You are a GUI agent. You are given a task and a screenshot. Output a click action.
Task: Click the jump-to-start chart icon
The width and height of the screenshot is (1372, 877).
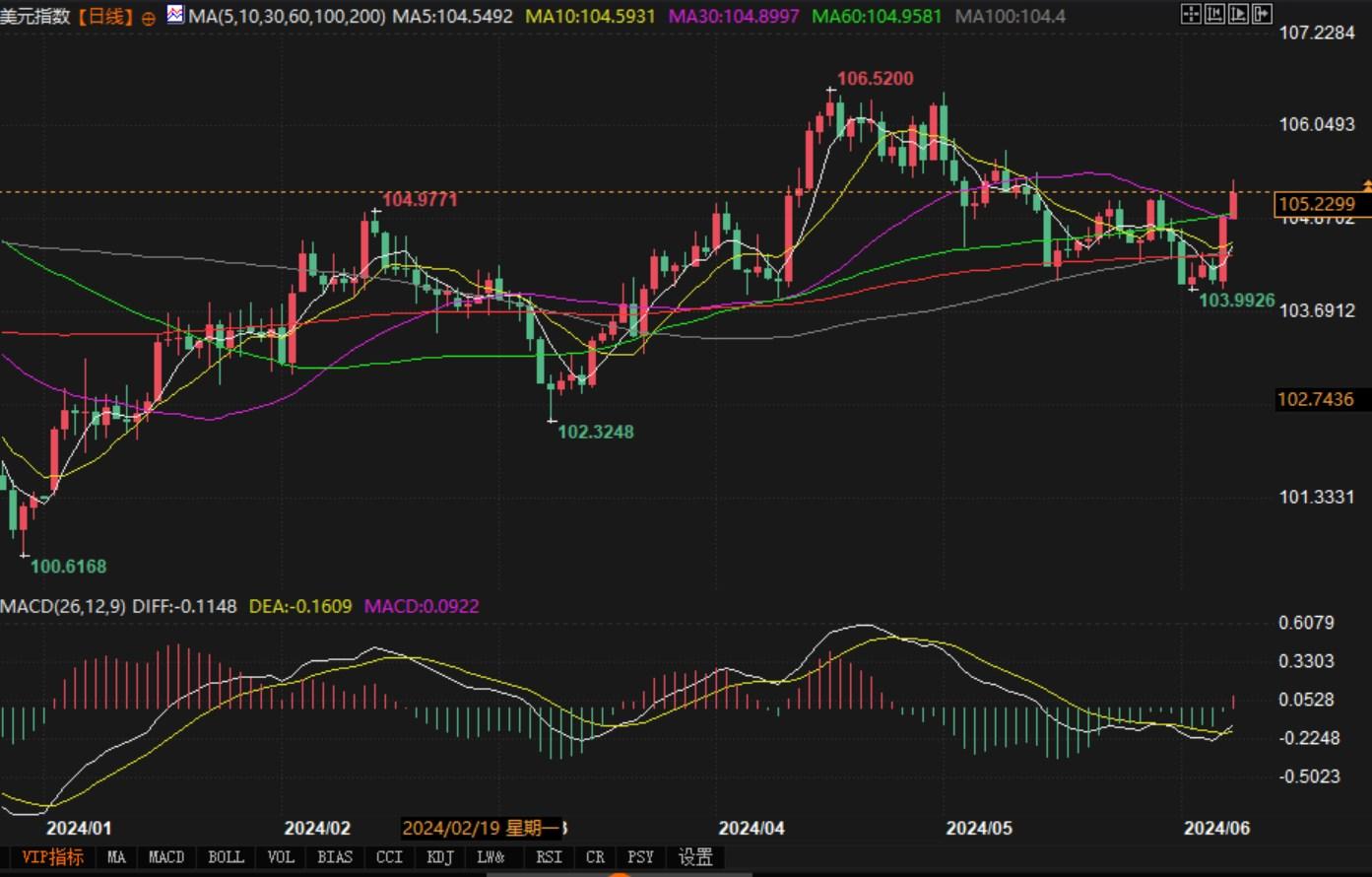coord(1214,14)
